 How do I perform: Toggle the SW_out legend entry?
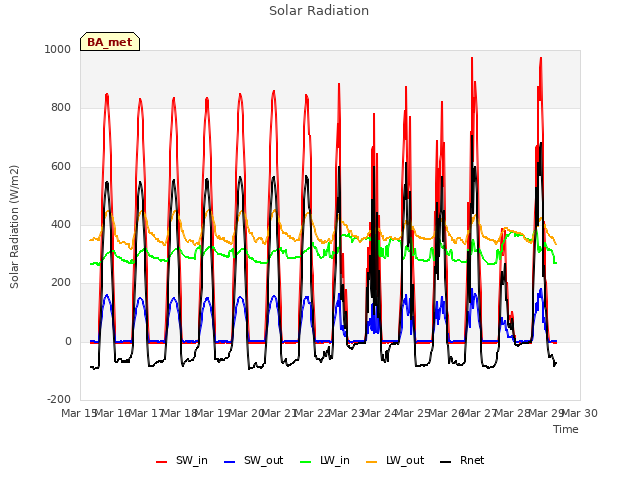tap(254, 461)
